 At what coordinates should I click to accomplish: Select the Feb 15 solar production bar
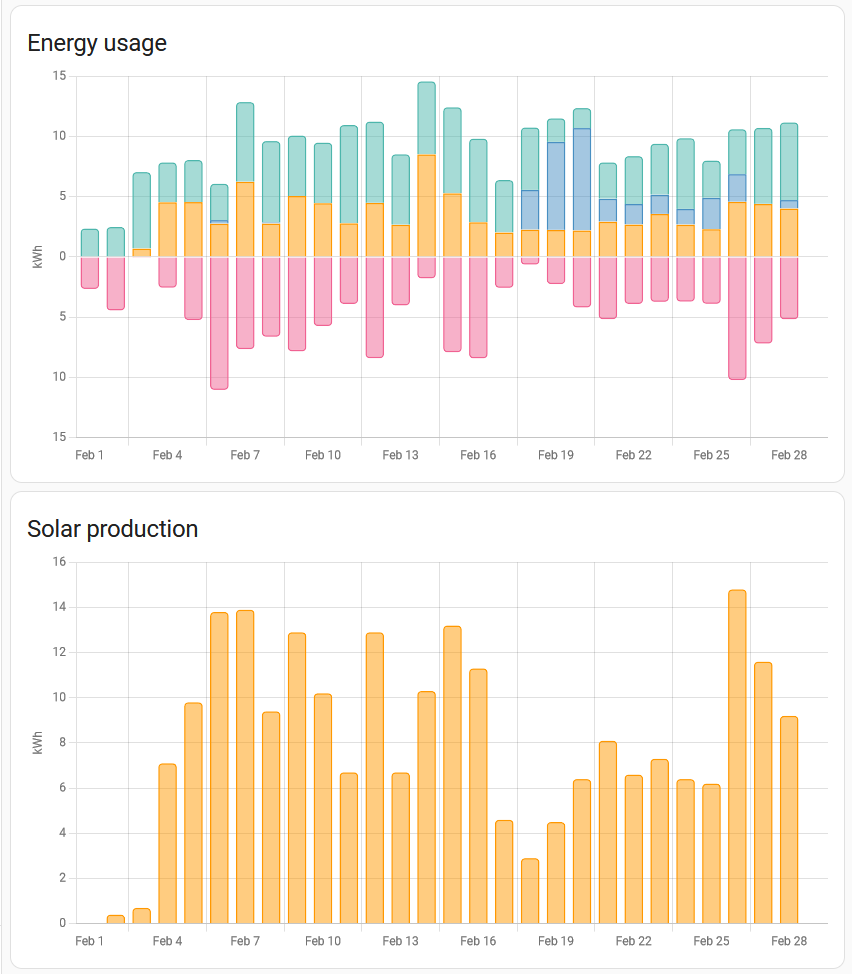point(453,775)
